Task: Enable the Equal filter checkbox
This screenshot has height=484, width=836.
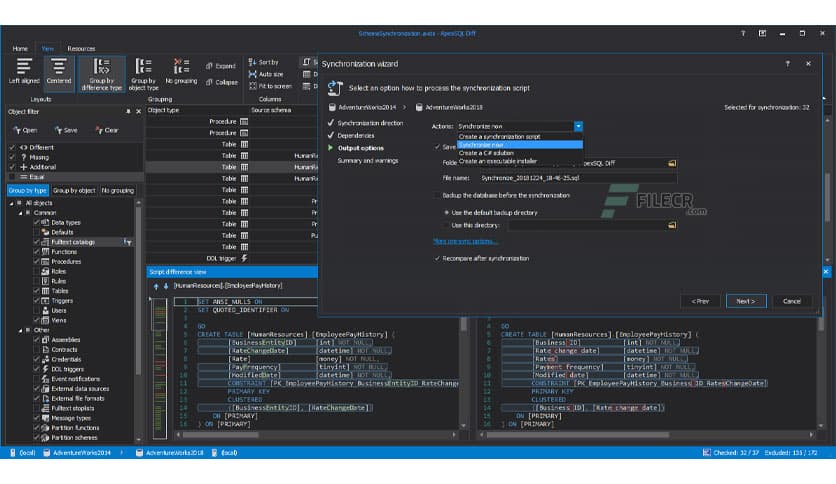Action: point(12,177)
